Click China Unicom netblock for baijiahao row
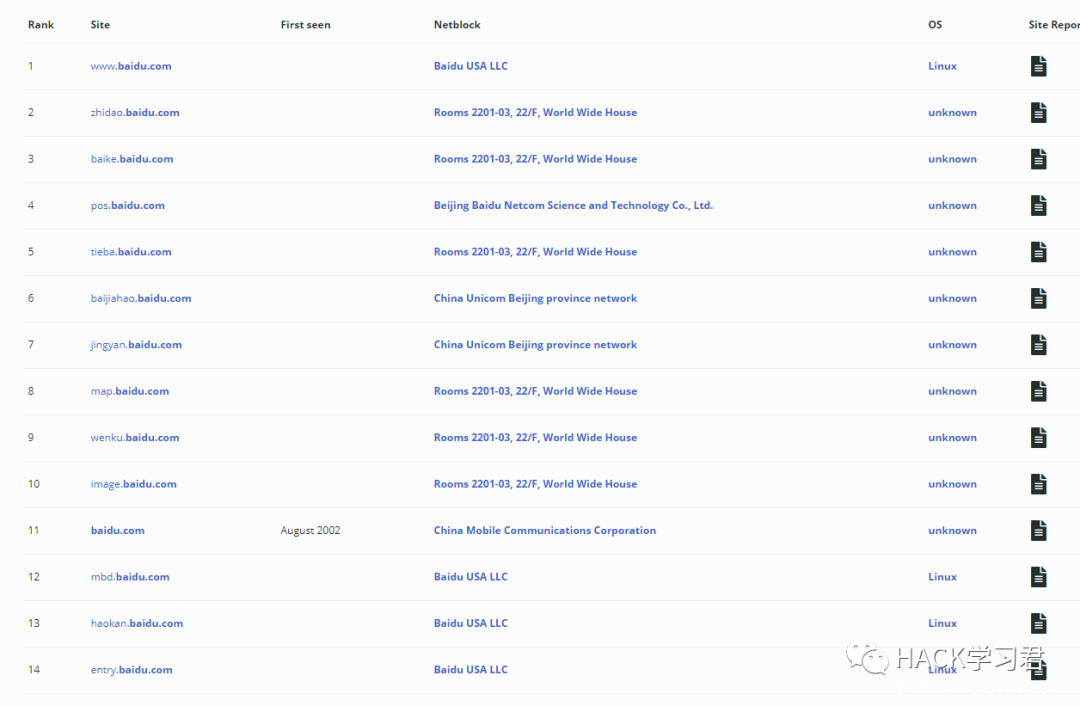Screen dimensions: 1080x706 point(535,298)
